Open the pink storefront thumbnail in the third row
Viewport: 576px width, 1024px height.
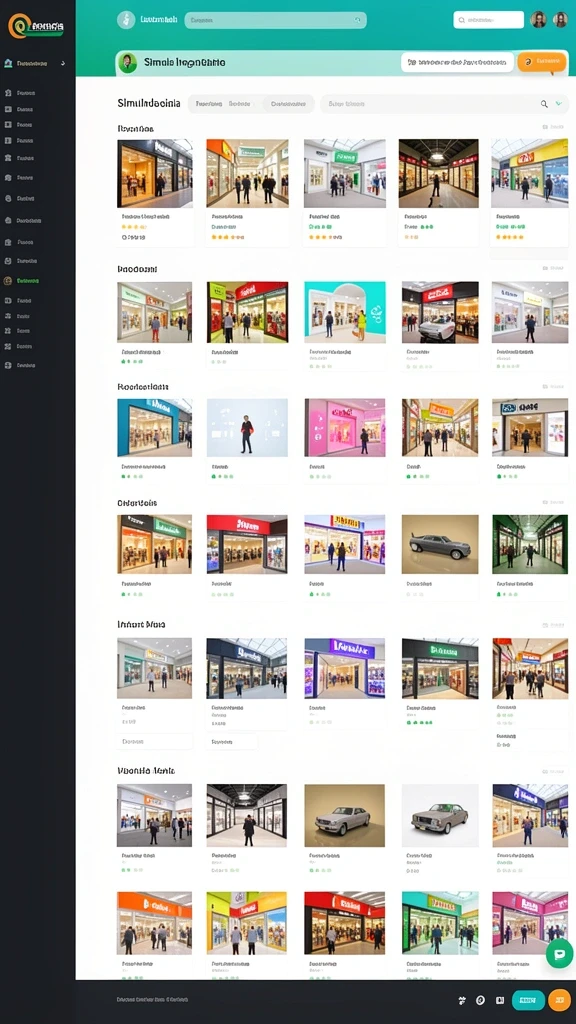(345, 428)
